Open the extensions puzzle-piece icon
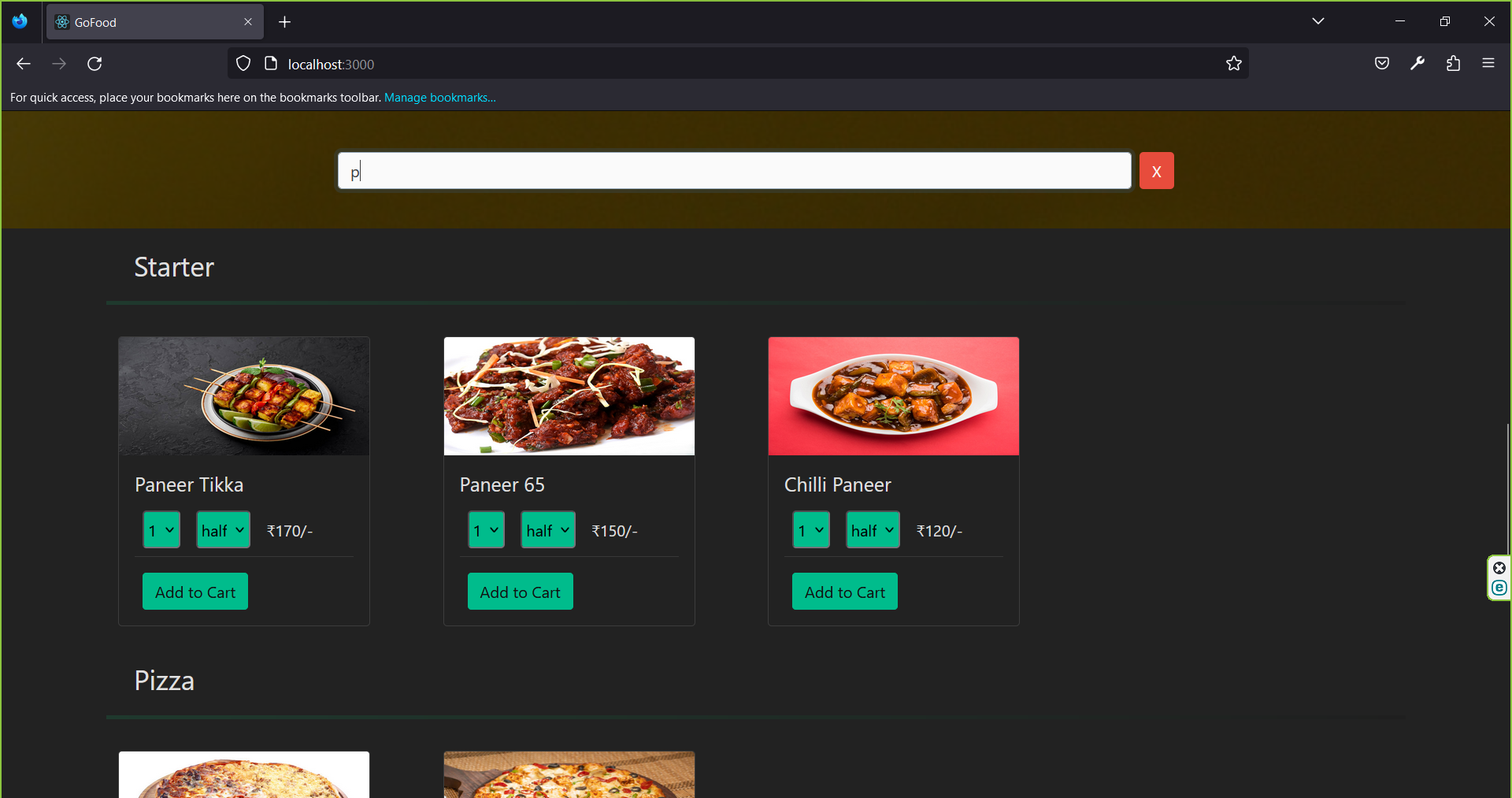The image size is (1512, 798). click(x=1454, y=63)
